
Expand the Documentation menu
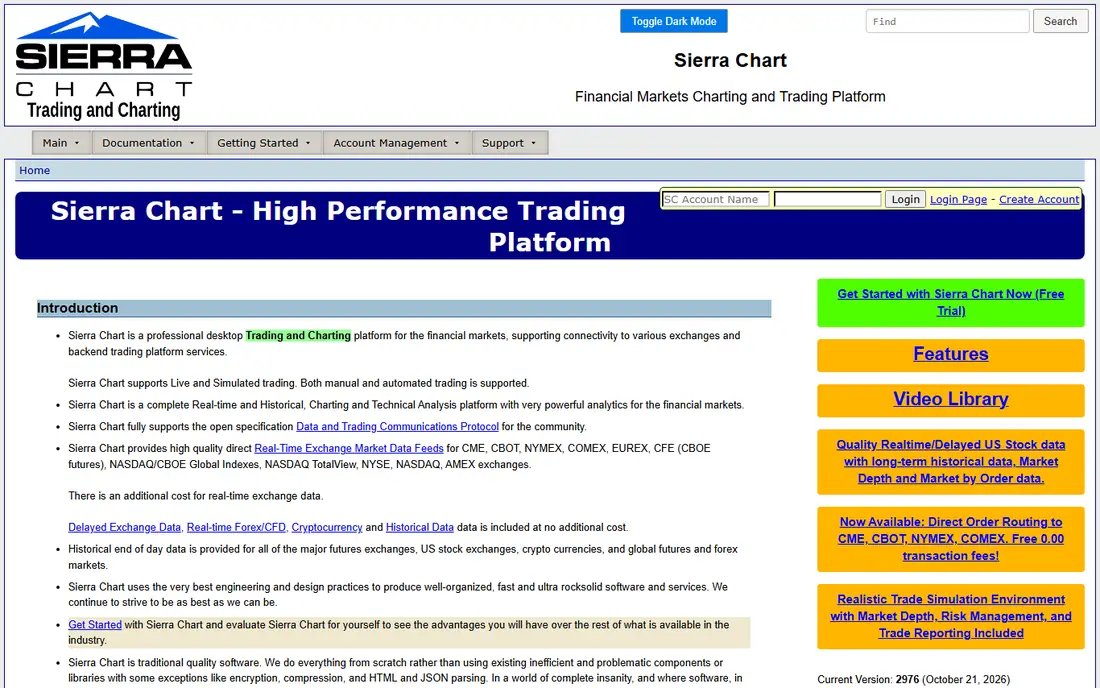click(x=148, y=143)
